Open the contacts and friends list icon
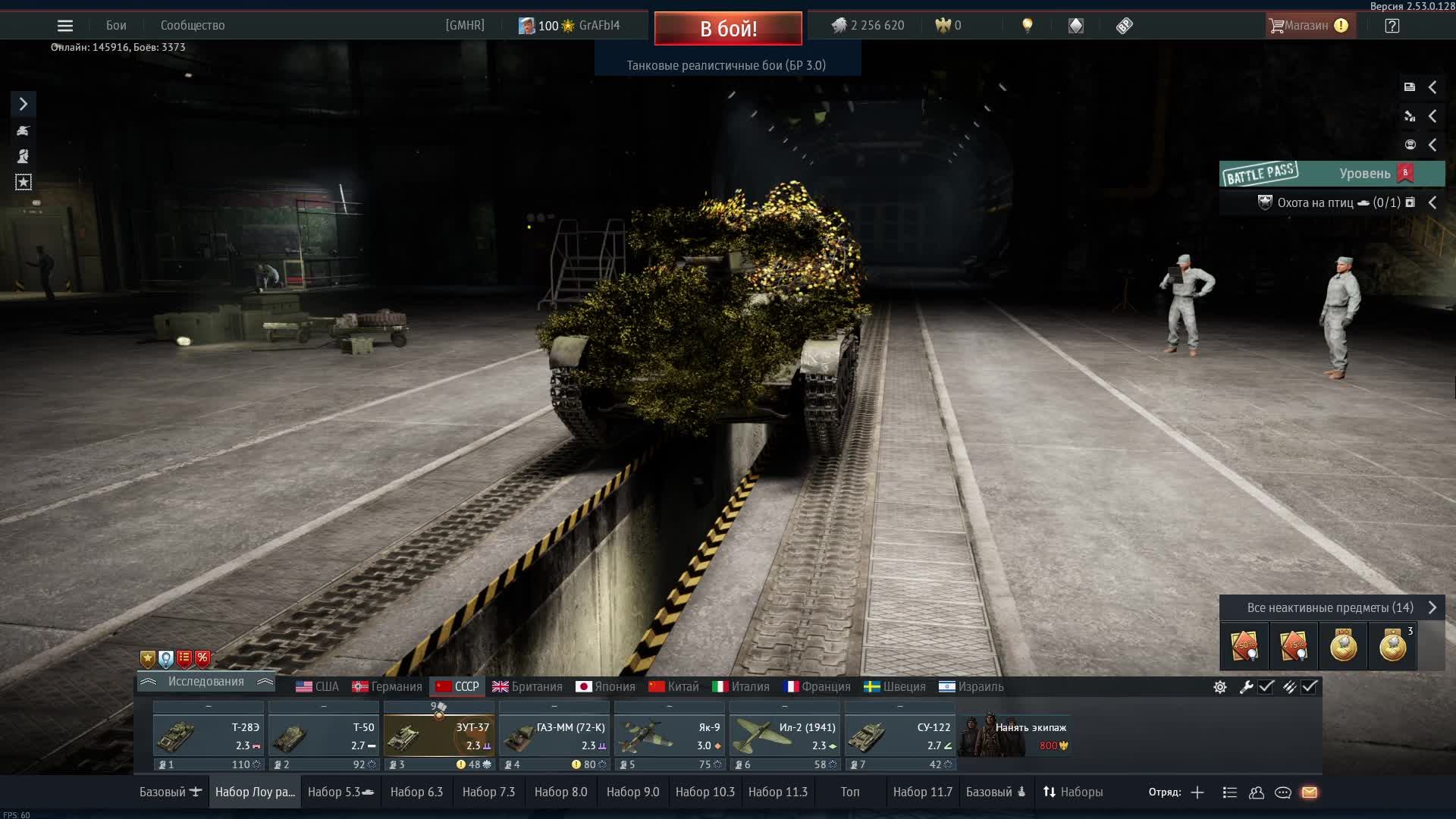Image resolution: width=1456 pixels, height=819 pixels. click(x=1257, y=792)
